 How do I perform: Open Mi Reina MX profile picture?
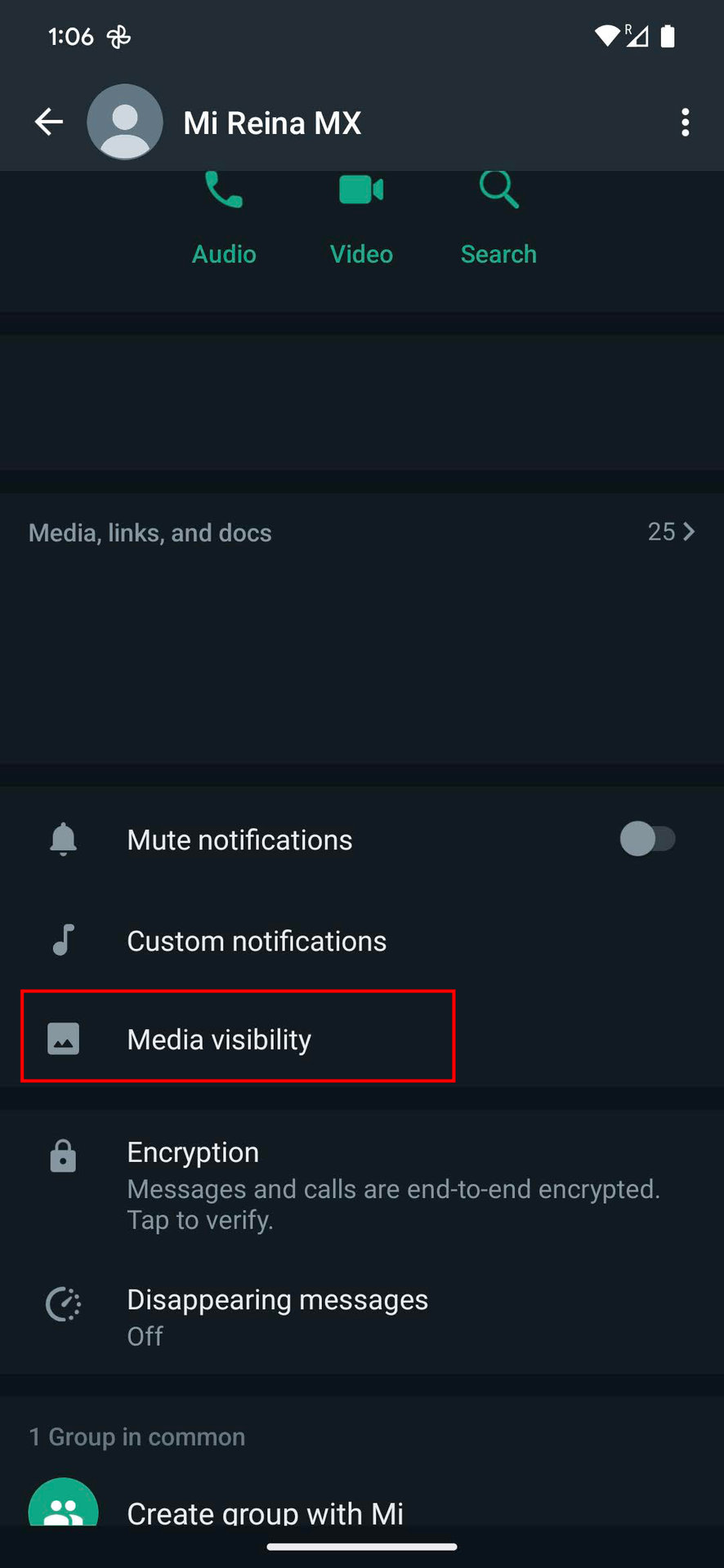point(125,122)
